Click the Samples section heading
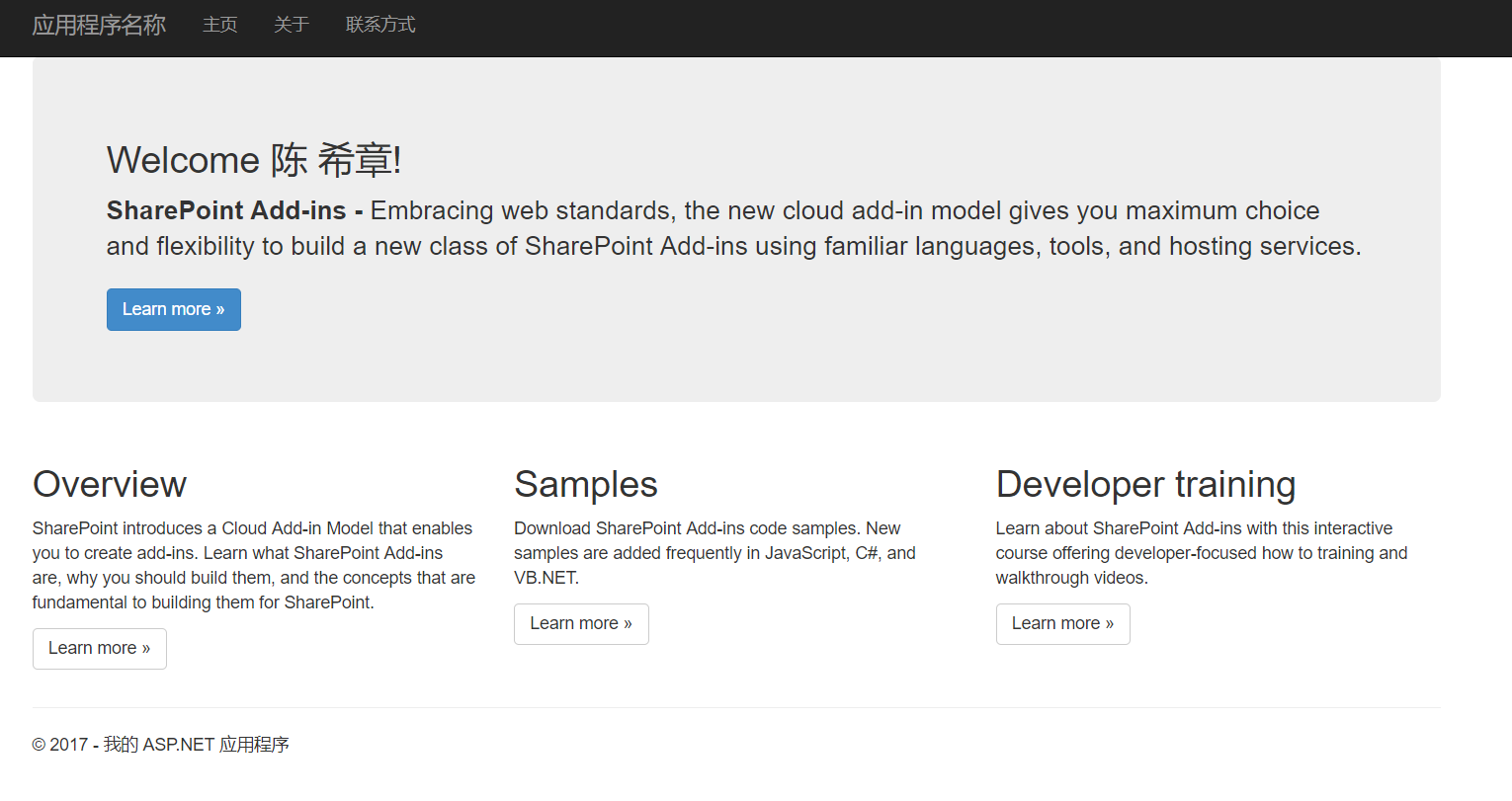This screenshot has width=1512, height=801. pos(585,484)
